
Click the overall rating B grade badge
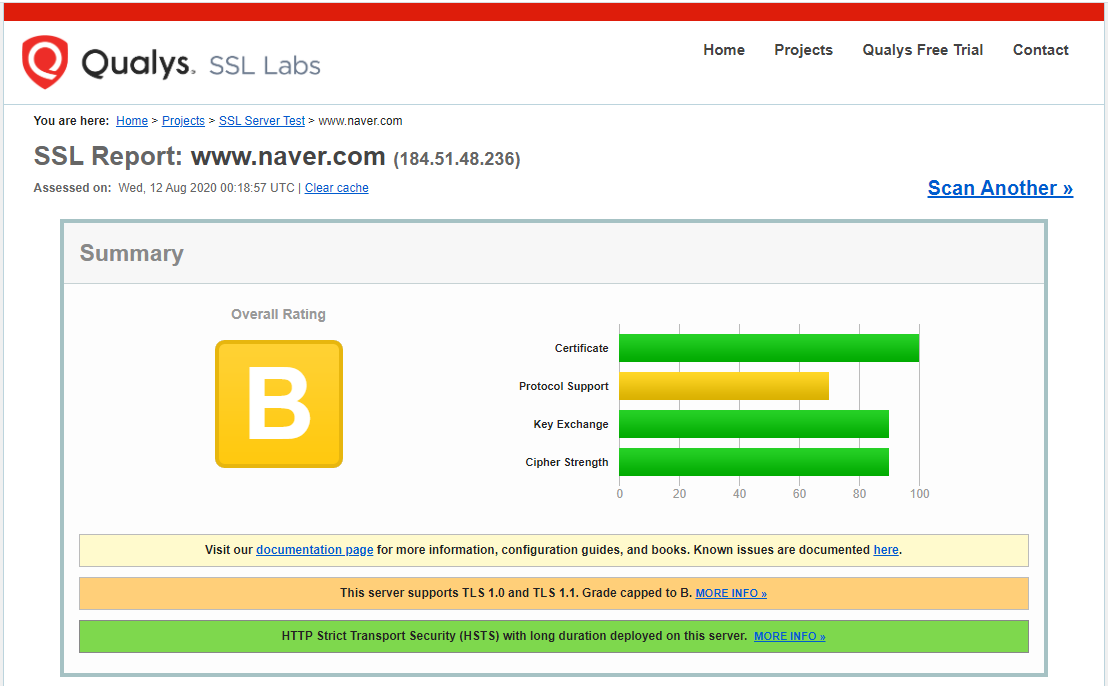[x=279, y=404]
